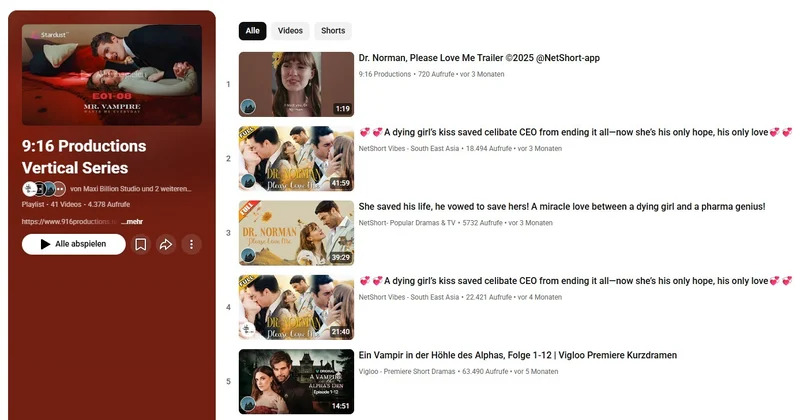The image size is (800, 420).
Task: Click channel avatar on Dr. Norman trailer thumbnail
Action: 248,106
